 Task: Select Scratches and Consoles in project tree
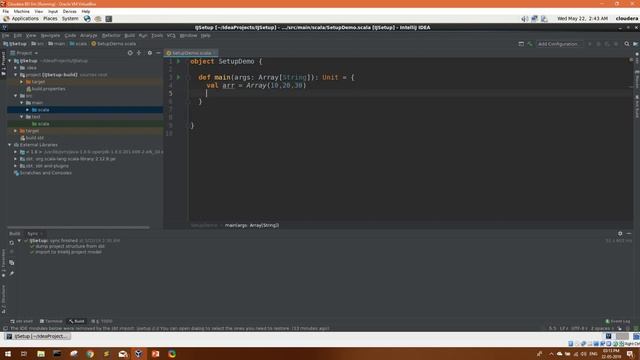tap(42, 173)
